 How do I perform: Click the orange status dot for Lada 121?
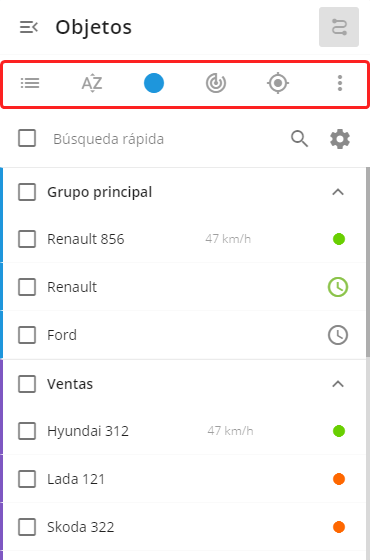(339, 479)
